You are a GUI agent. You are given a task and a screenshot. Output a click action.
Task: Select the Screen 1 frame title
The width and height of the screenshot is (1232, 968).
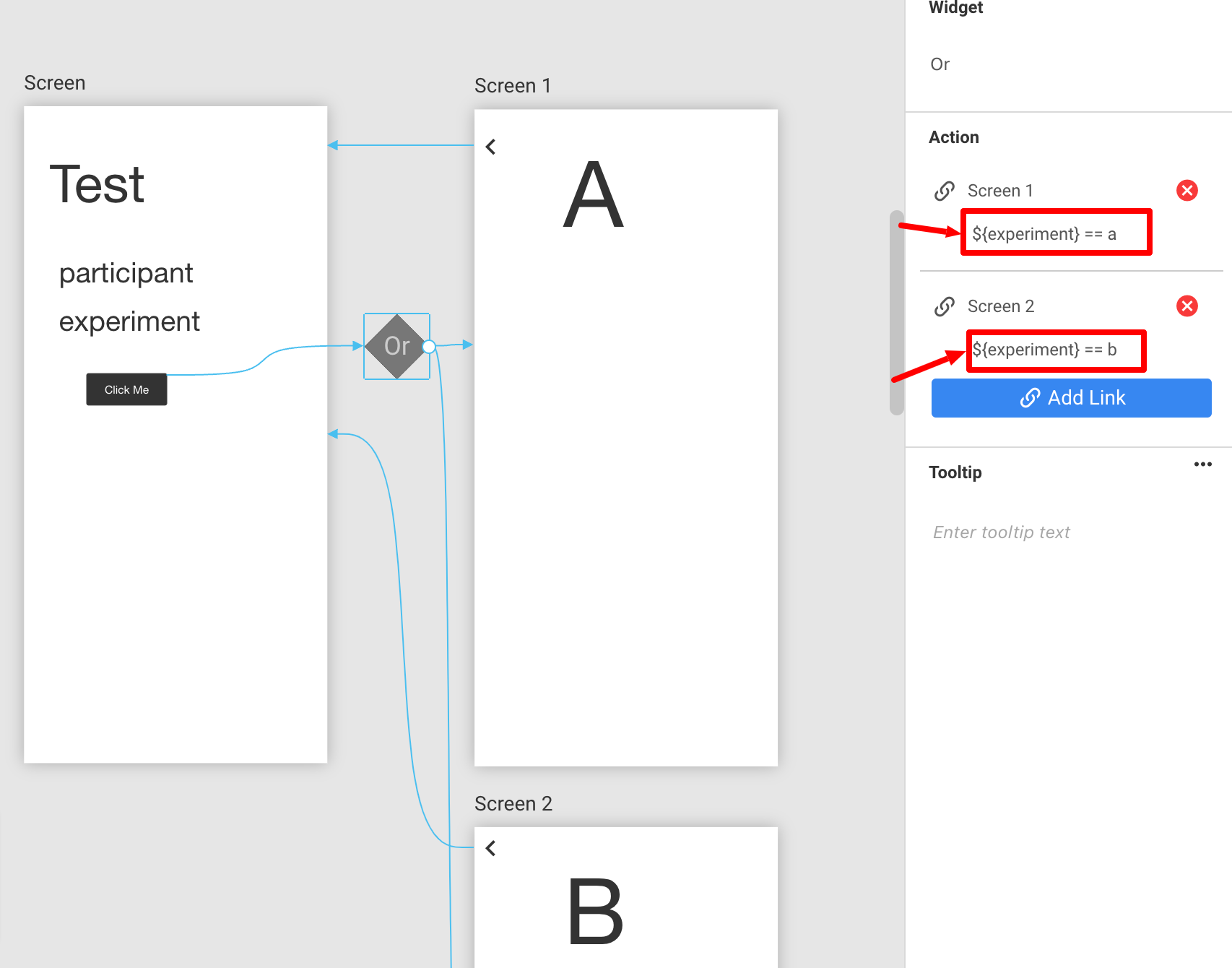(513, 85)
